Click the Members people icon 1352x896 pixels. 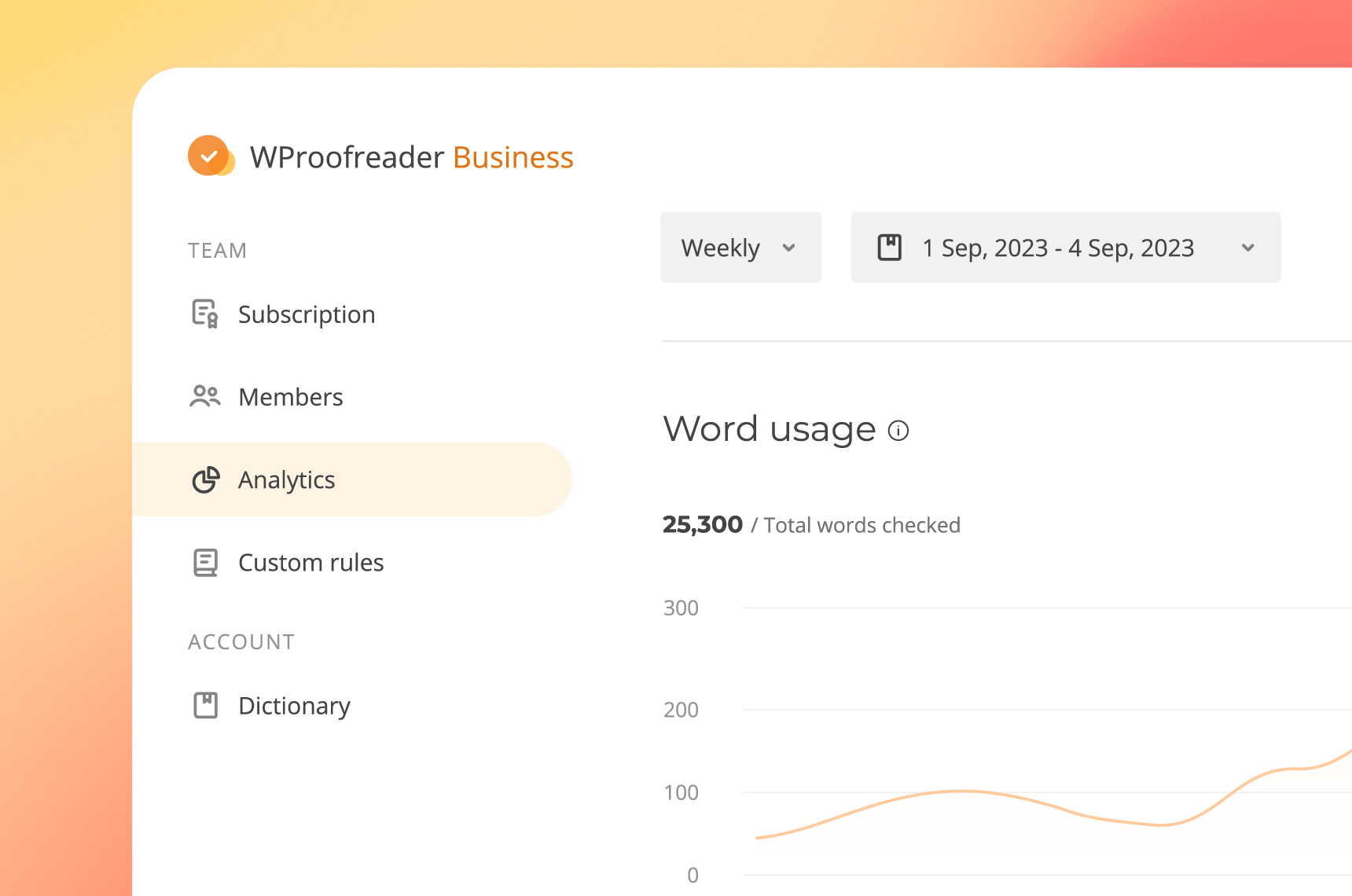tap(205, 396)
